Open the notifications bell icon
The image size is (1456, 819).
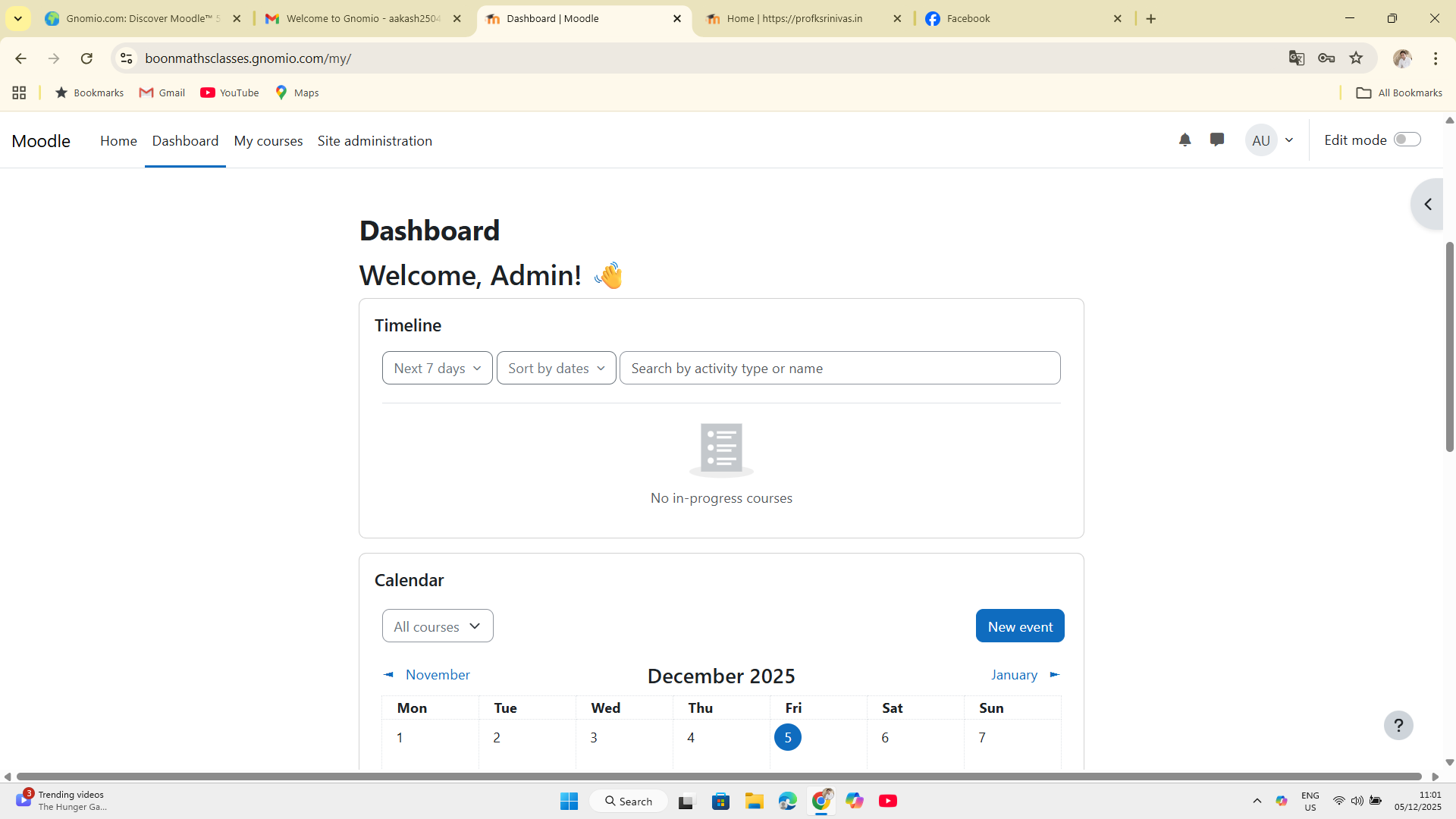point(1185,140)
